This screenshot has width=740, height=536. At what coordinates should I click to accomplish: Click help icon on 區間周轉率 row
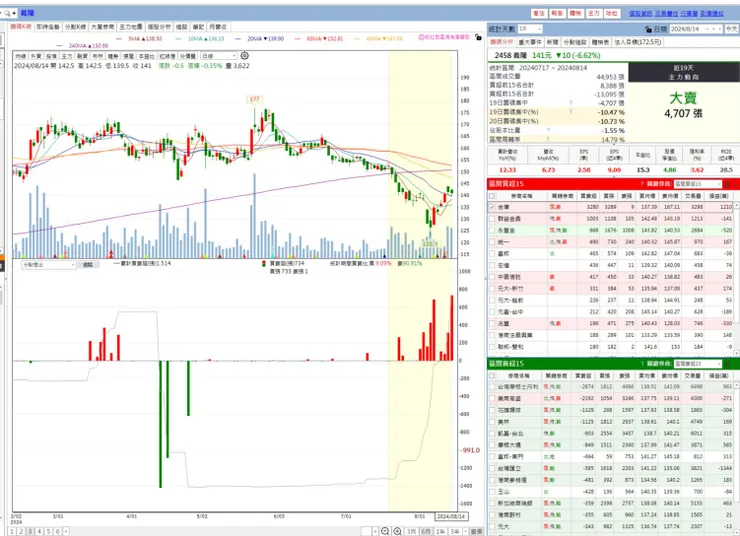pos(547,139)
